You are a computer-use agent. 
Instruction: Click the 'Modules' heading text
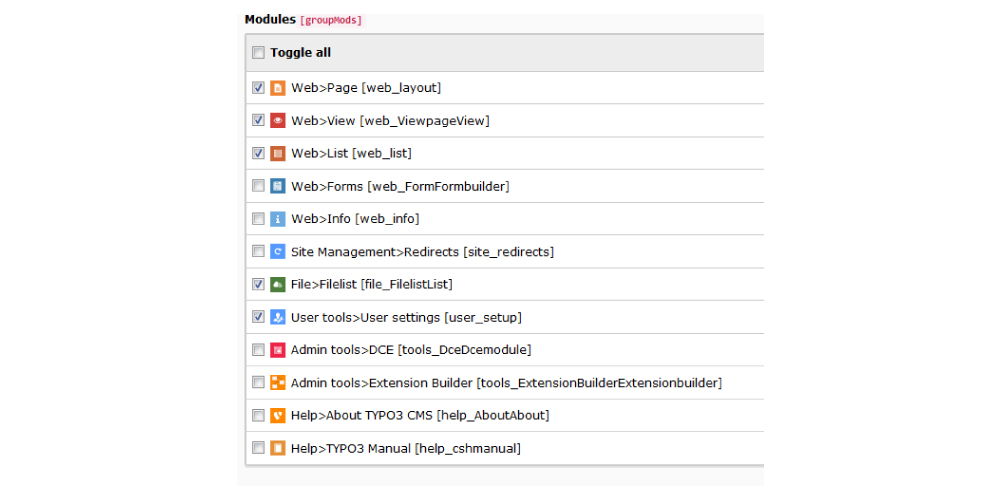pos(270,19)
